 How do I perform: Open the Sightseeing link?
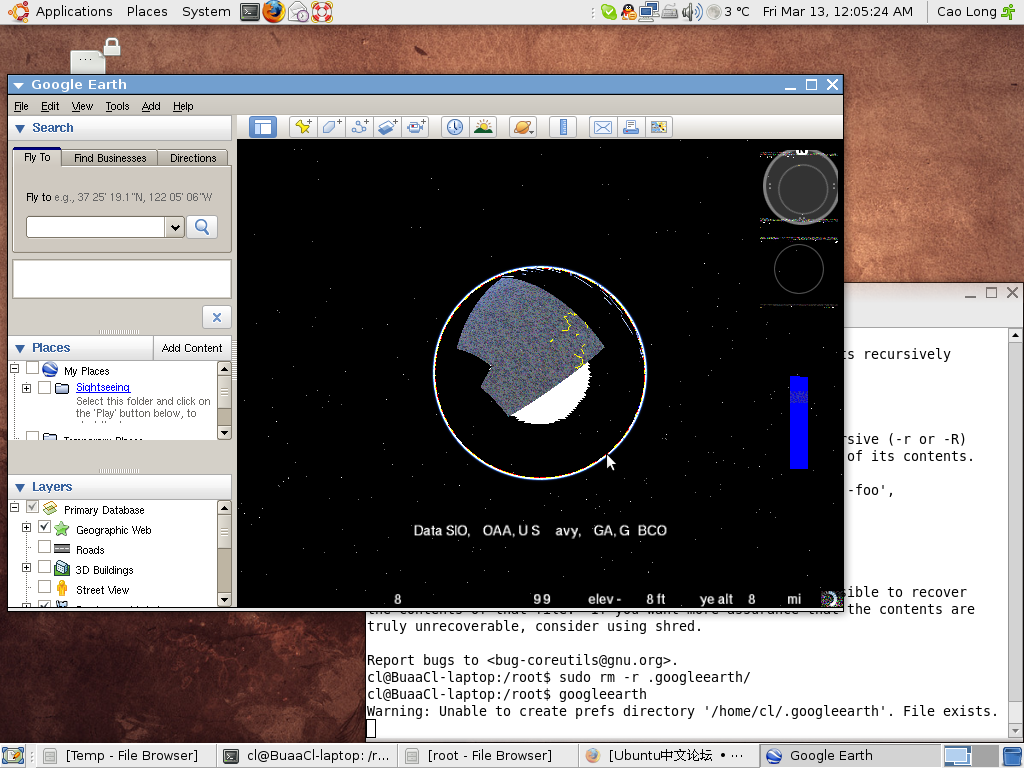point(103,387)
